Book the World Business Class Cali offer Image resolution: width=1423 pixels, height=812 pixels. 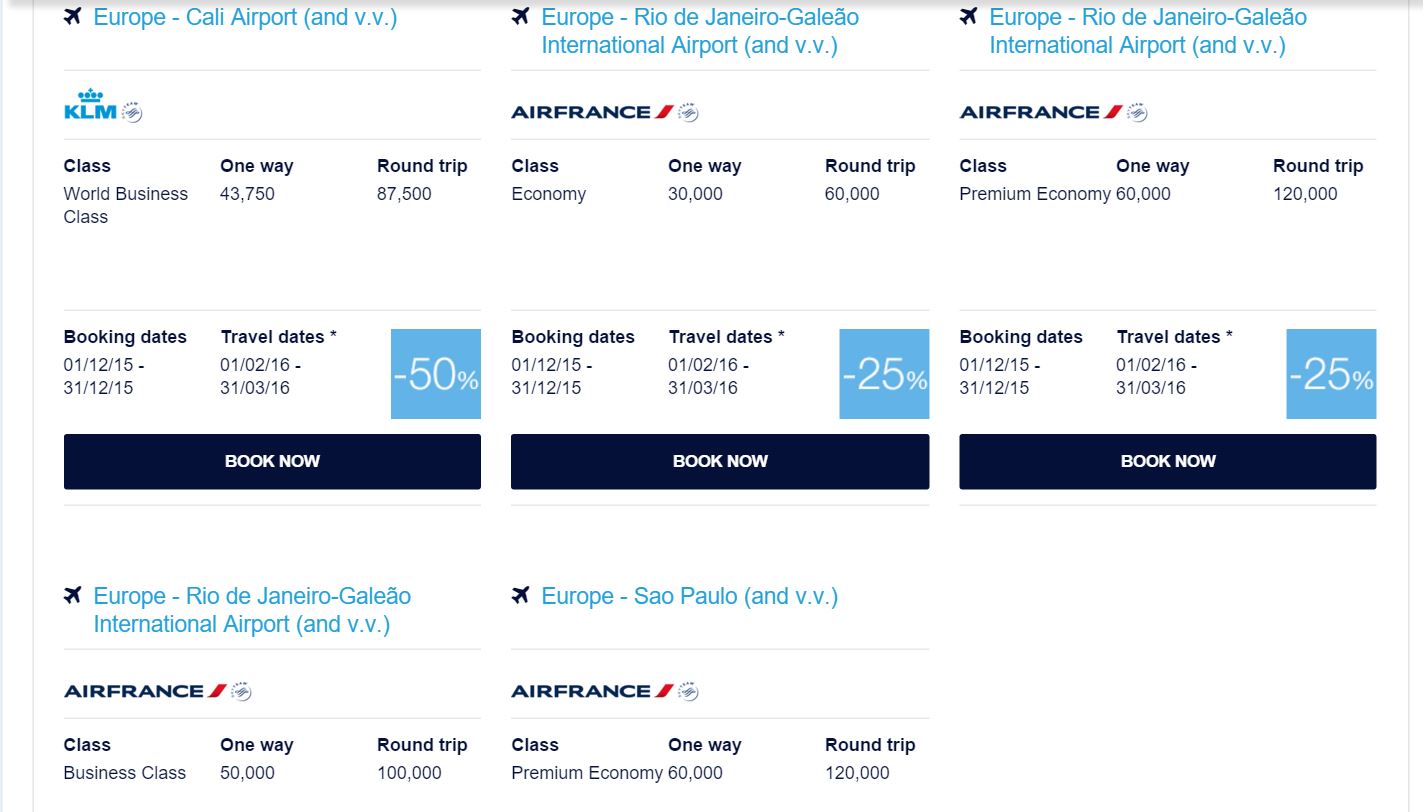[272, 461]
